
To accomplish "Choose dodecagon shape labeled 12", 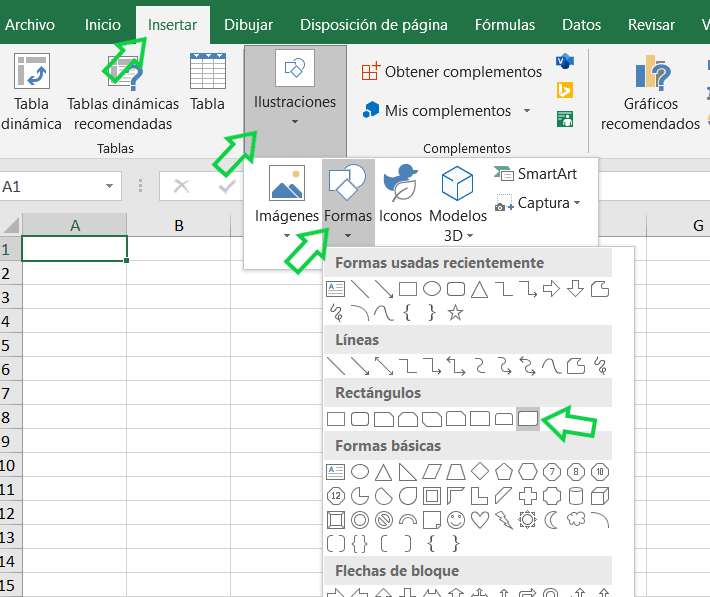I will click(x=336, y=496).
